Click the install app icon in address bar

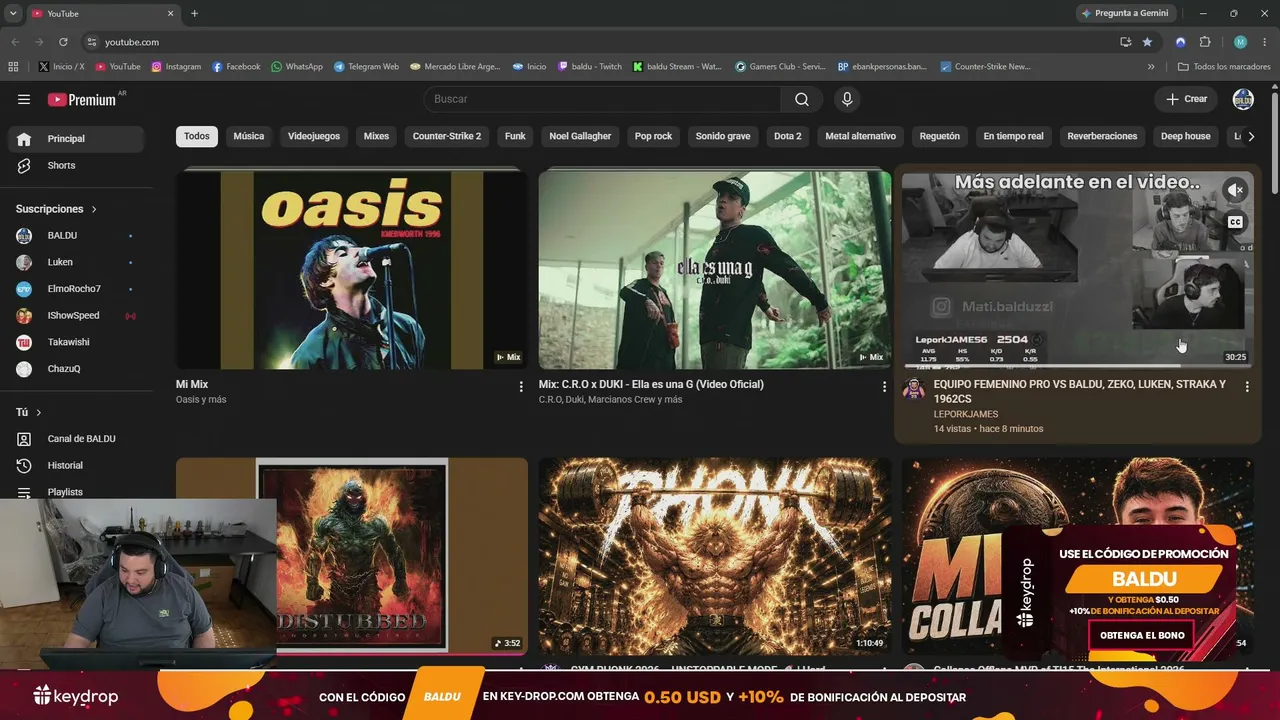point(1125,42)
